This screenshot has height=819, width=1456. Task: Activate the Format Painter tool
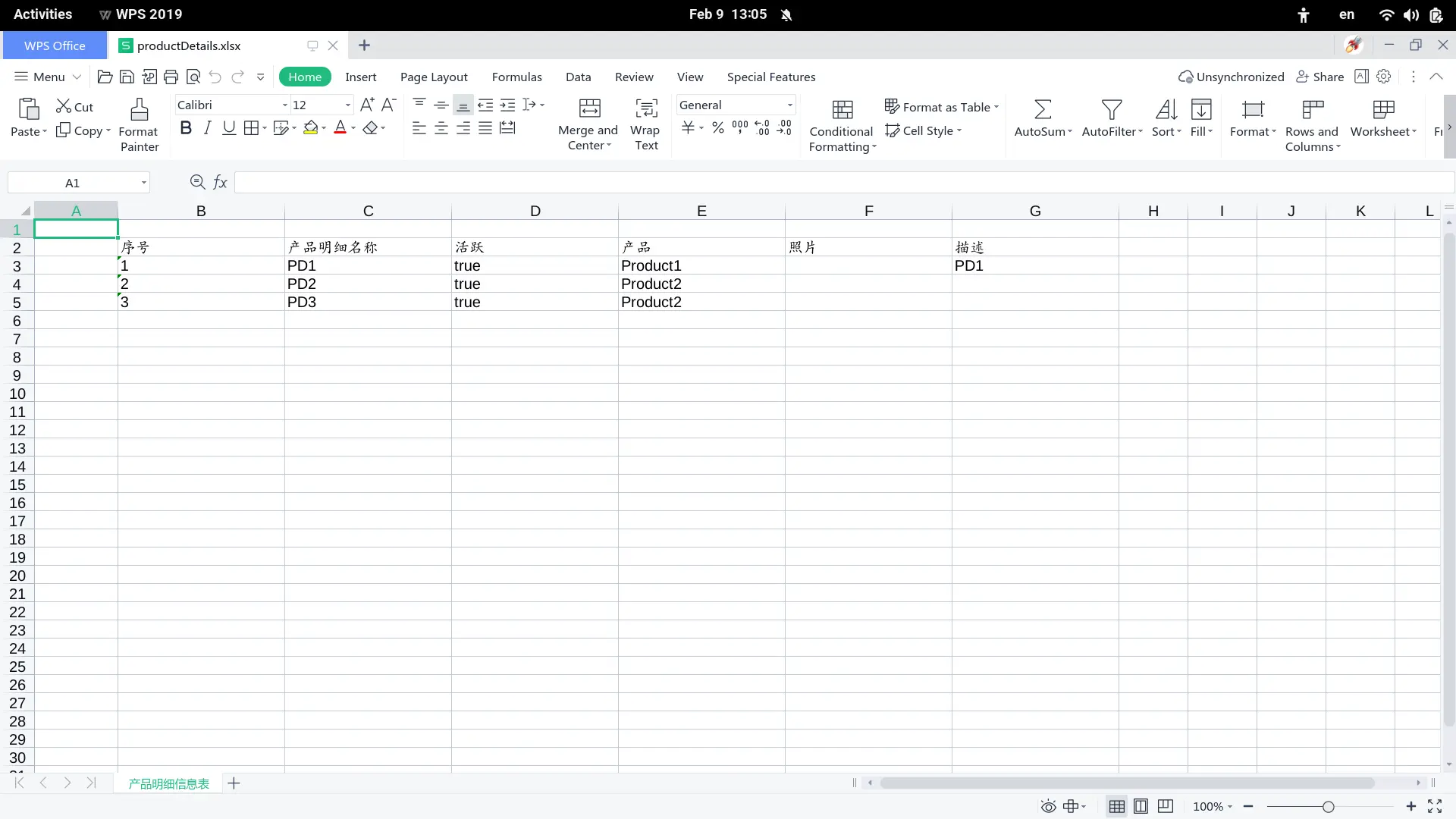click(x=140, y=125)
